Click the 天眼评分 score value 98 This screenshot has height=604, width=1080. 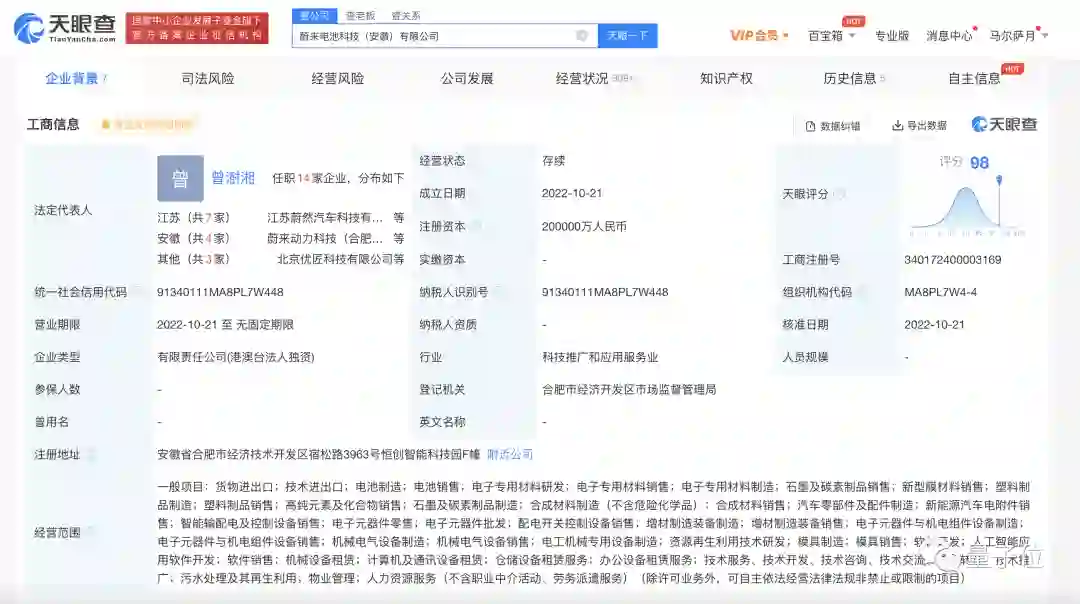click(x=979, y=163)
